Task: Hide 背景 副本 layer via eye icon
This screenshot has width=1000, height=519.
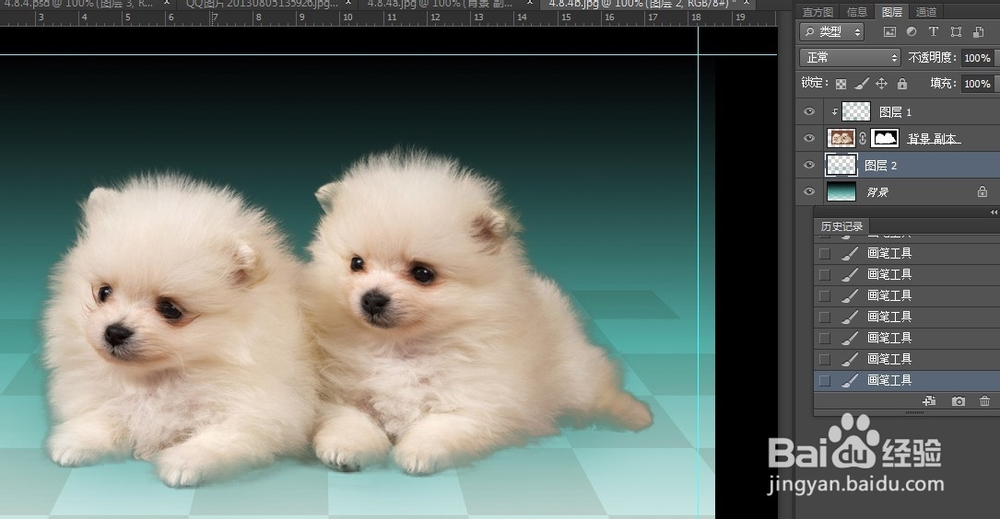Action: 809,138
